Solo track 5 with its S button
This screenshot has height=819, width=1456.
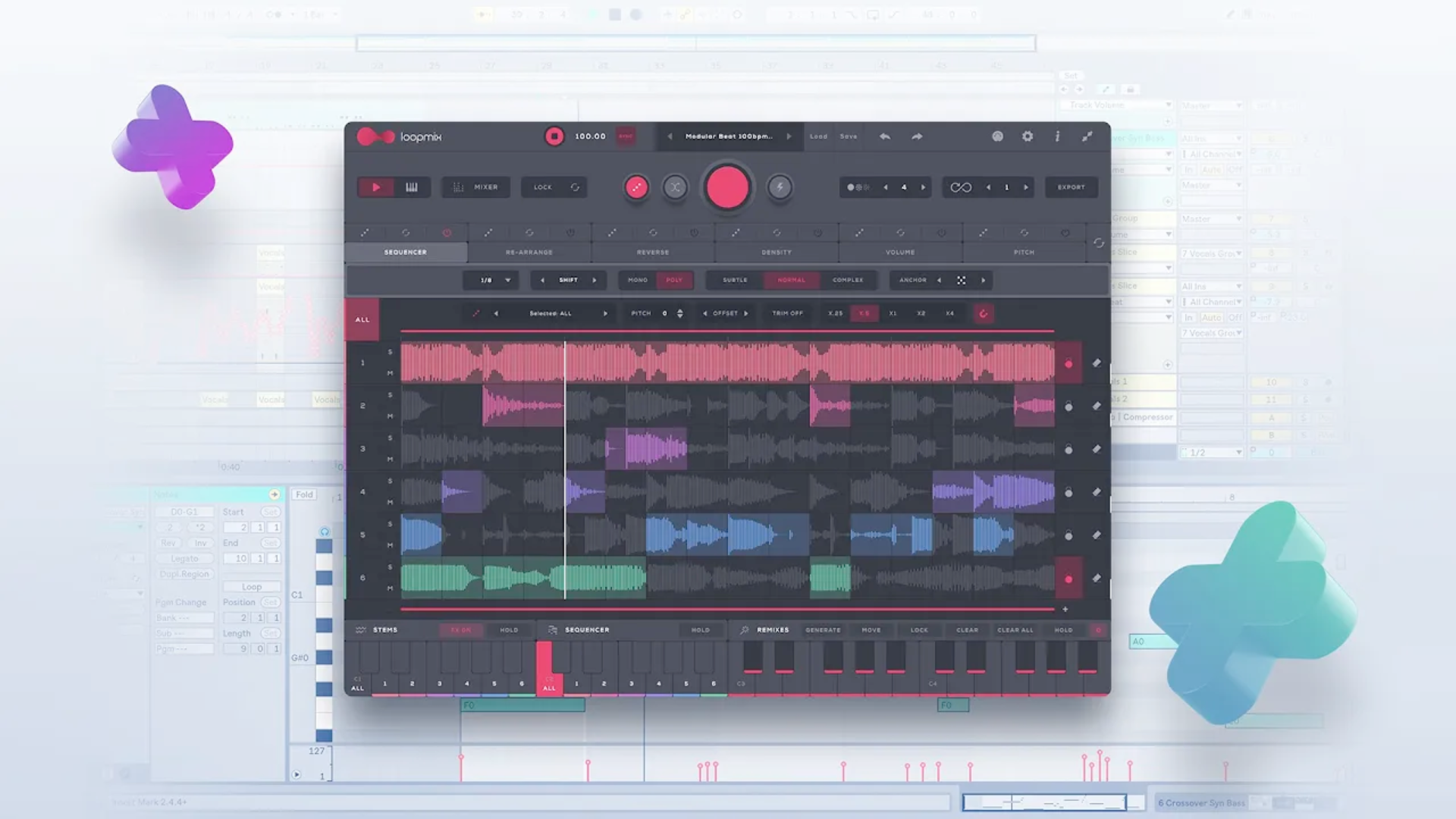pos(389,524)
